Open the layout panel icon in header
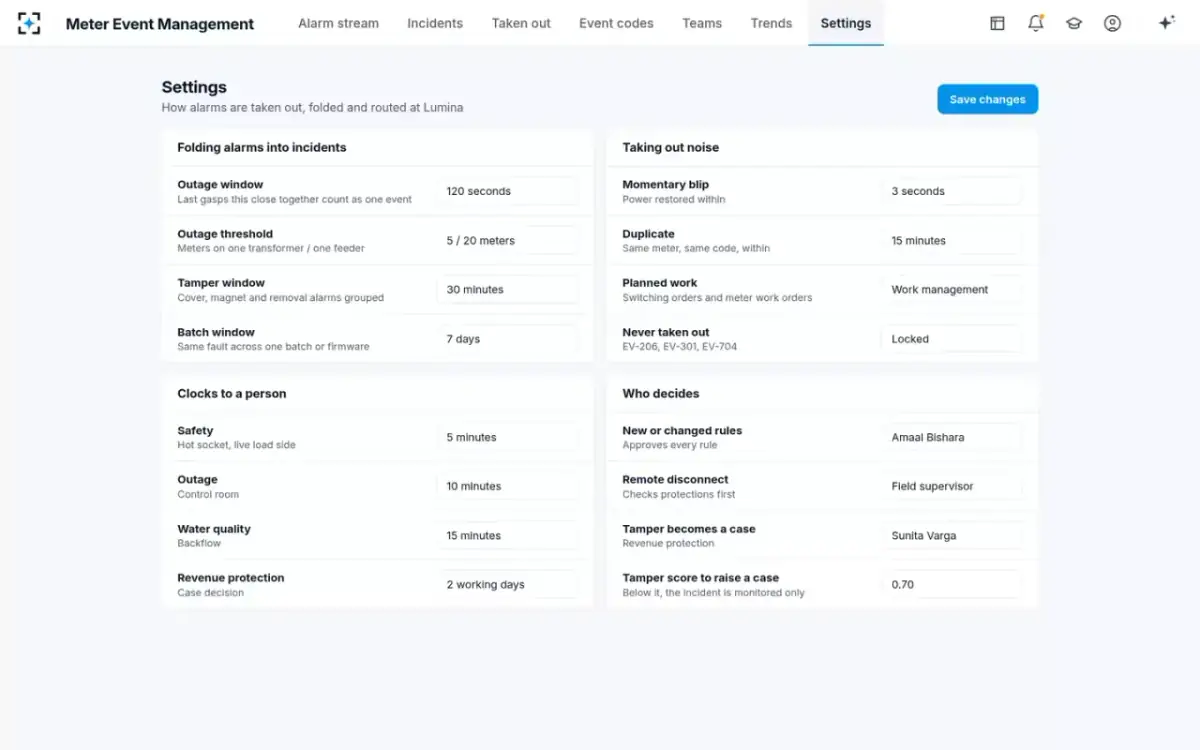The image size is (1200, 750). [x=997, y=23]
